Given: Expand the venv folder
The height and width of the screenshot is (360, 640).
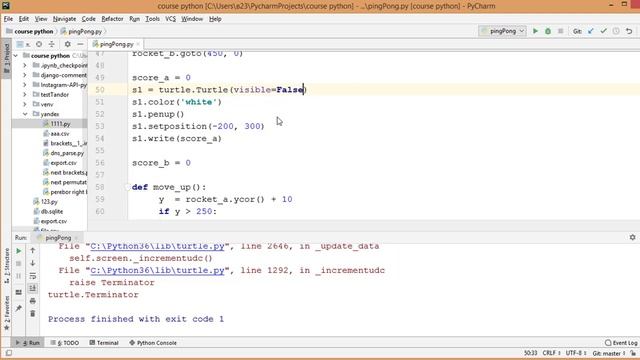Looking at the screenshot, I should (x=24, y=104).
